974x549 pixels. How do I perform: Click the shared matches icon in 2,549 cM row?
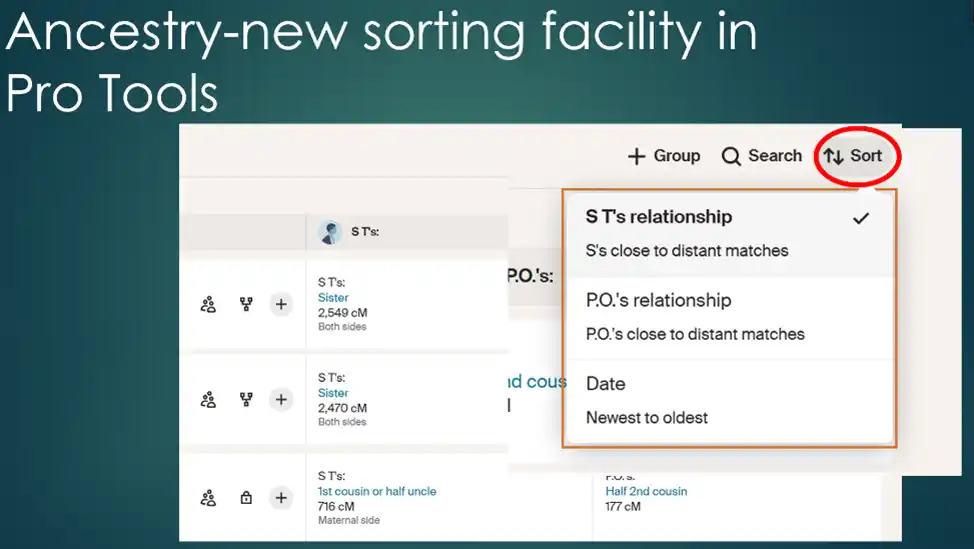tap(208, 304)
